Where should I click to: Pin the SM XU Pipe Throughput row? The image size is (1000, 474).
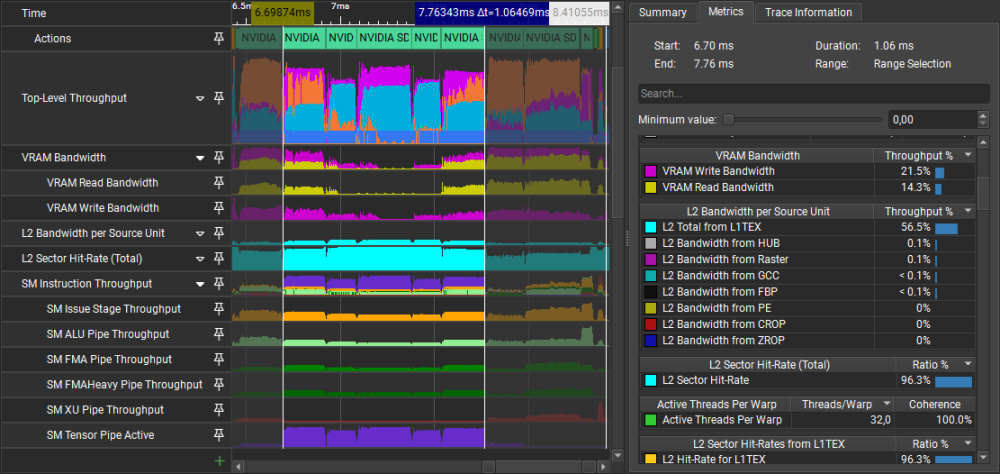click(x=218, y=410)
